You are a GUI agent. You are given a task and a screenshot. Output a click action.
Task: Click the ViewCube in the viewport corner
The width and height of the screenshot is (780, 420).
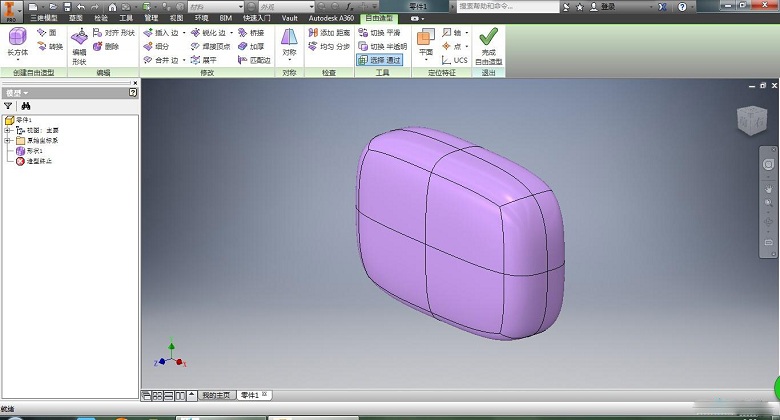[x=750, y=121]
